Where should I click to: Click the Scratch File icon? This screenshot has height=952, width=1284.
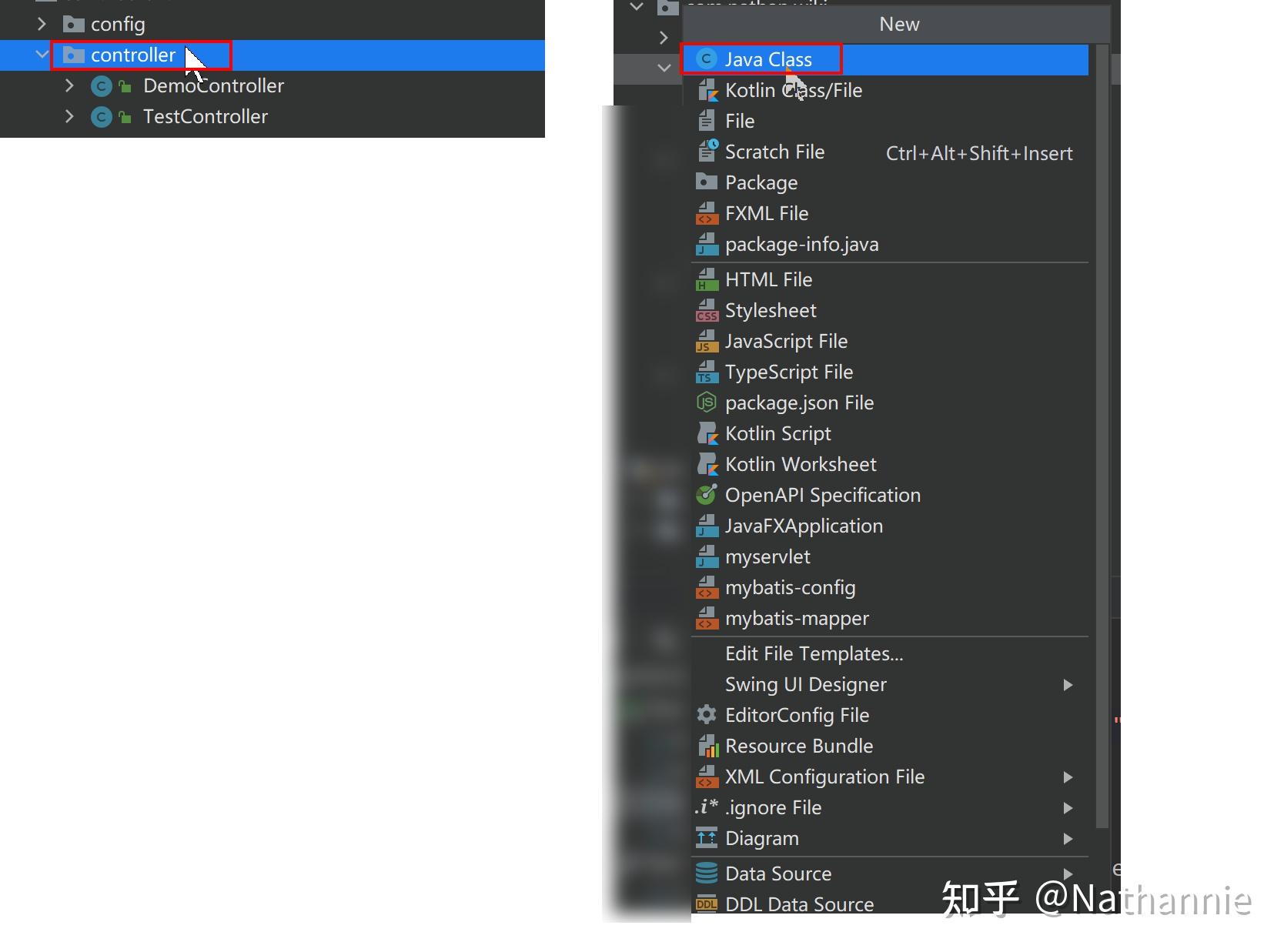tap(707, 151)
